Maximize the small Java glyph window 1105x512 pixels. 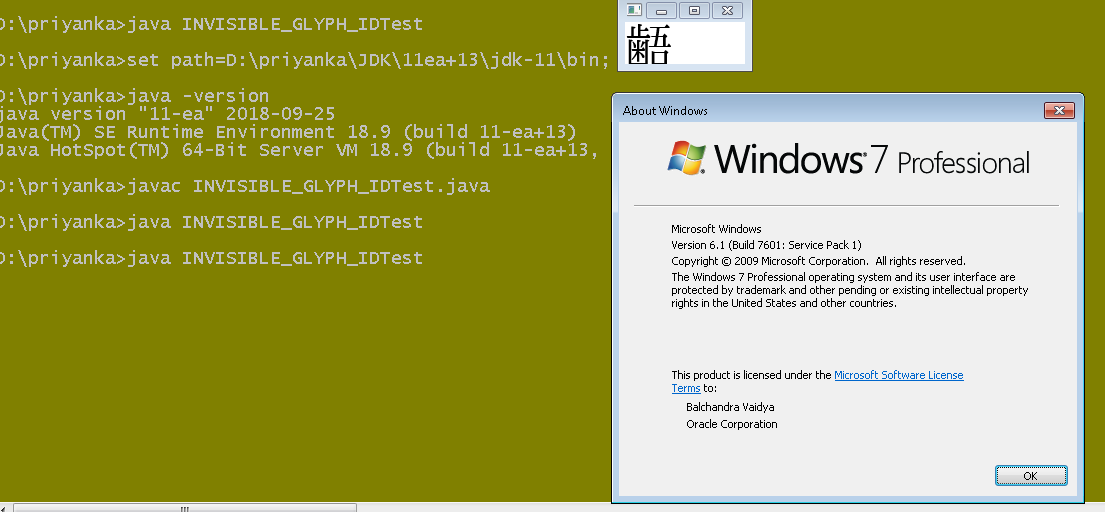click(x=694, y=10)
